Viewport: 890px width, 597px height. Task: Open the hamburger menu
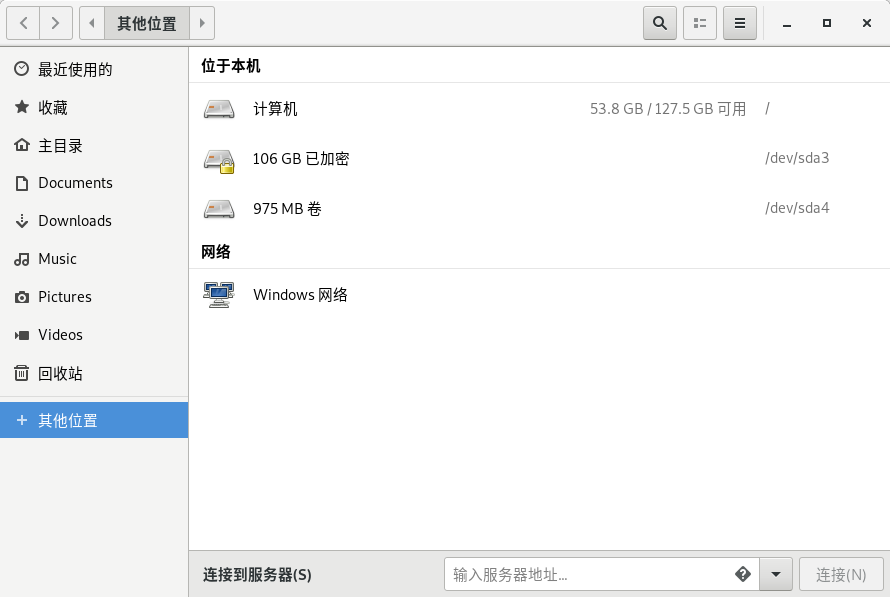click(740, 23)
